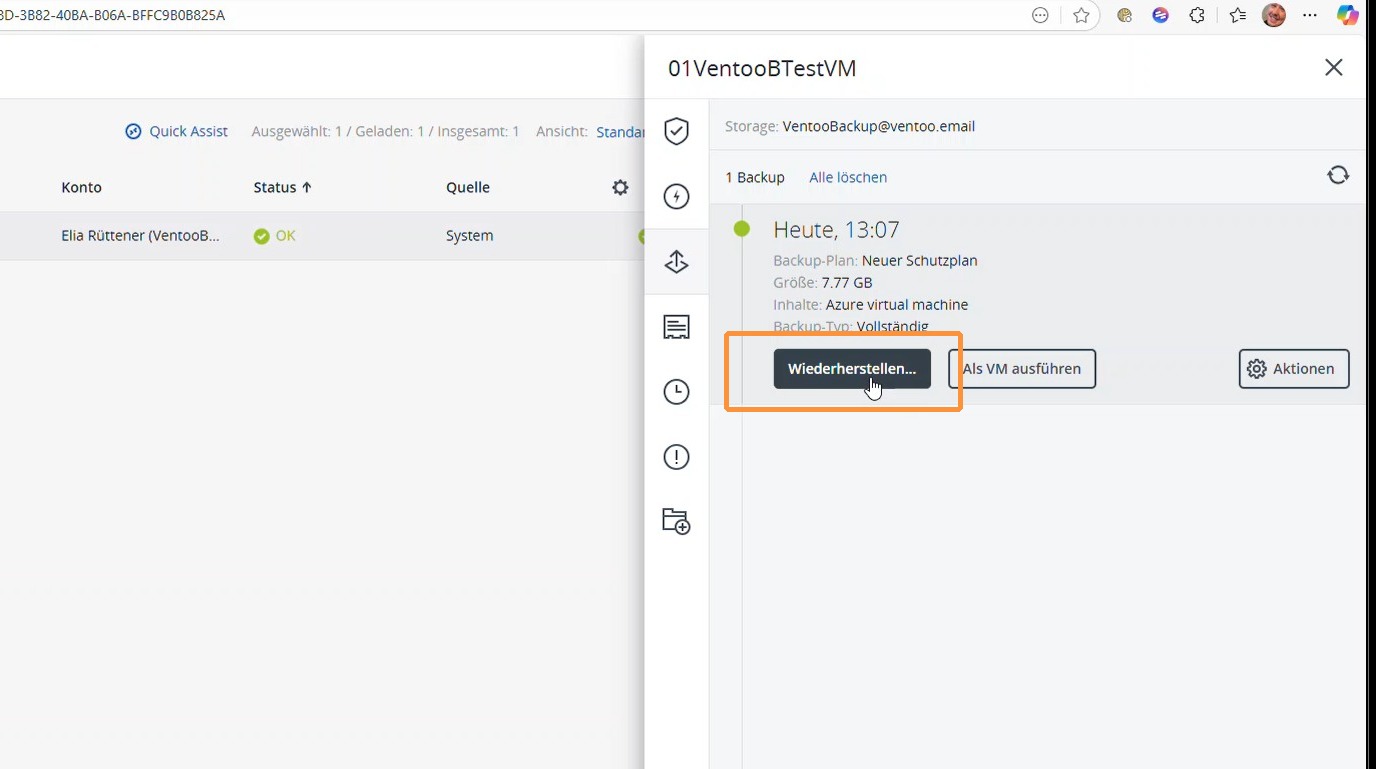
Task: Open the Alerts exclamation icon in panel sidebar
Action: (677, 457)
